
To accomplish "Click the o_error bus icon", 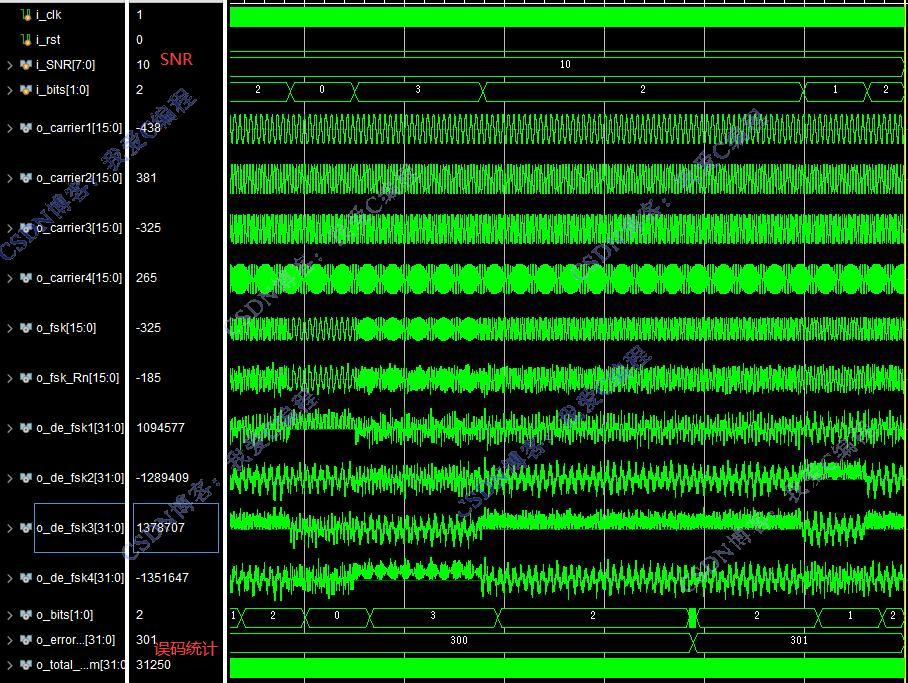I will click(x=25, y=640).
